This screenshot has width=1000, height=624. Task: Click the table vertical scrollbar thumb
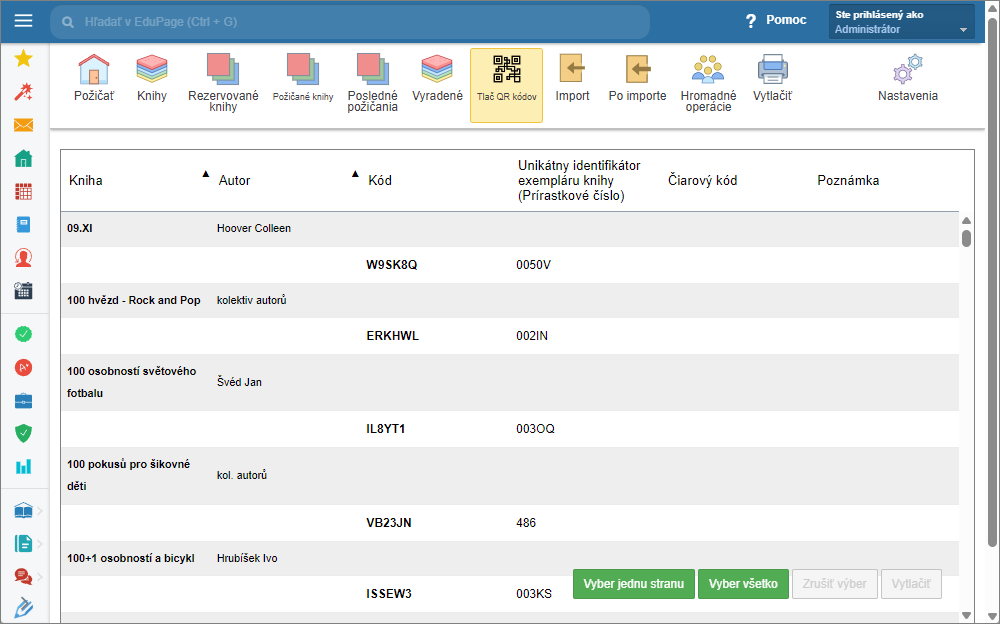tap(966, 238)
